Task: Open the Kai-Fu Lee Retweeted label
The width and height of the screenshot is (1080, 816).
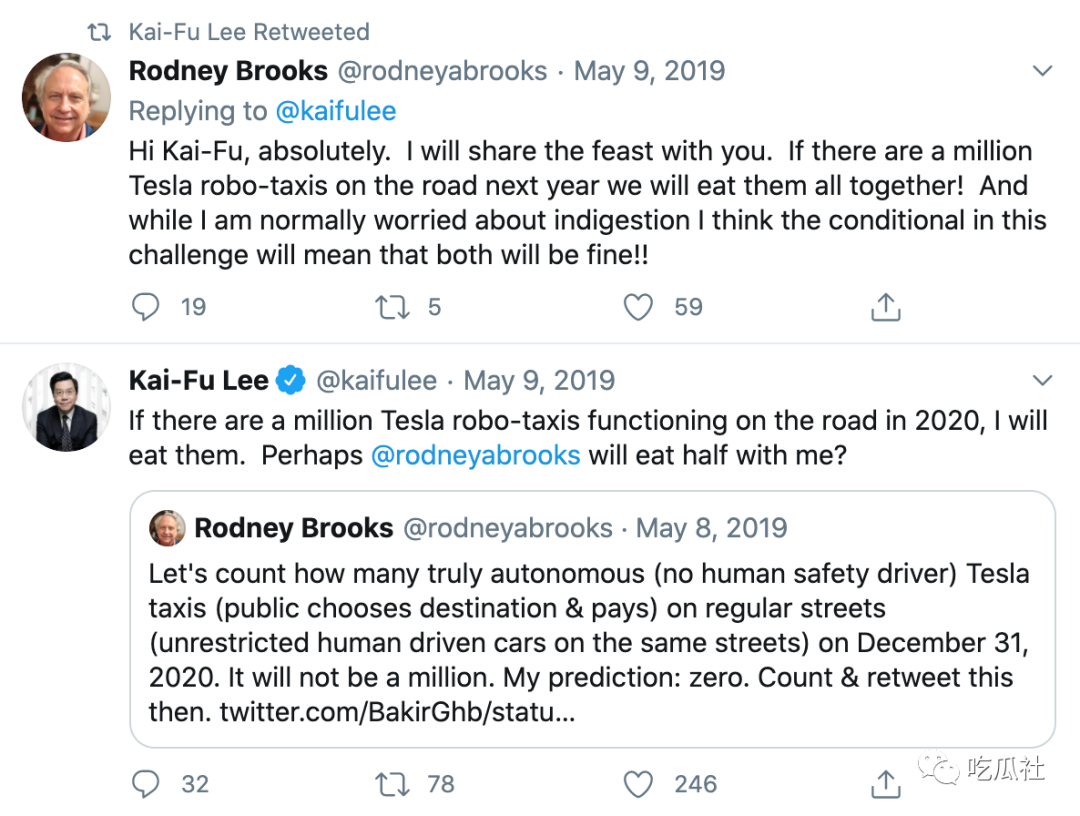Action: pos(249,32)
